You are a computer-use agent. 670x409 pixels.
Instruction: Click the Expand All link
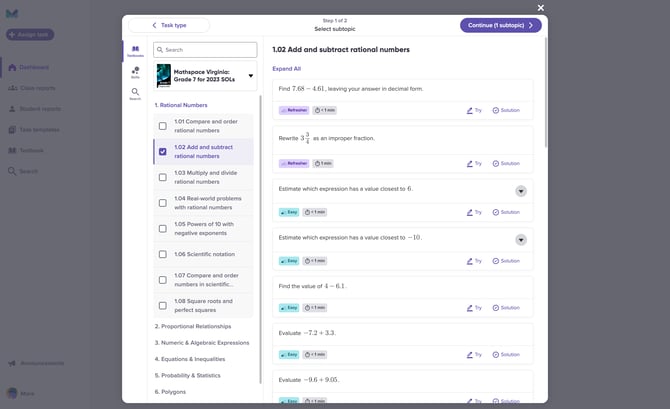pyautogui.click(x=286, y=69)
